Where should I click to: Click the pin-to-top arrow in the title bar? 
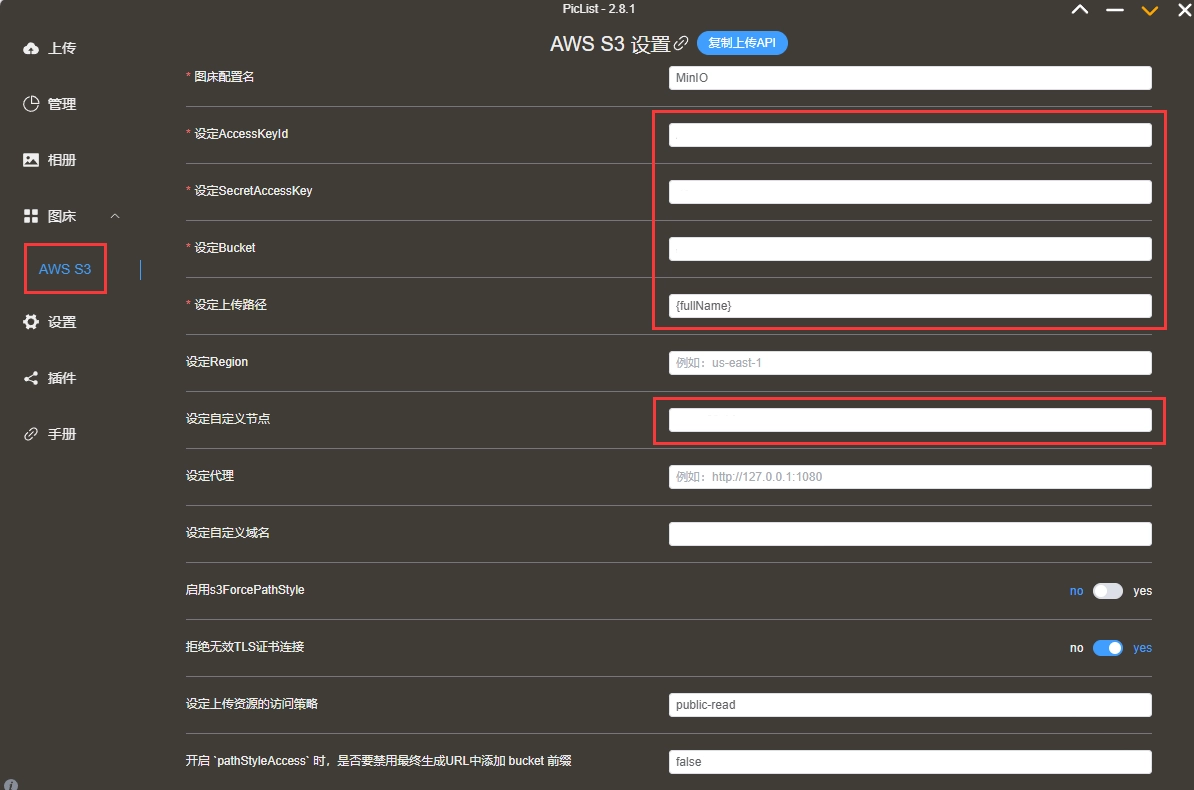tap(1079, 10)
